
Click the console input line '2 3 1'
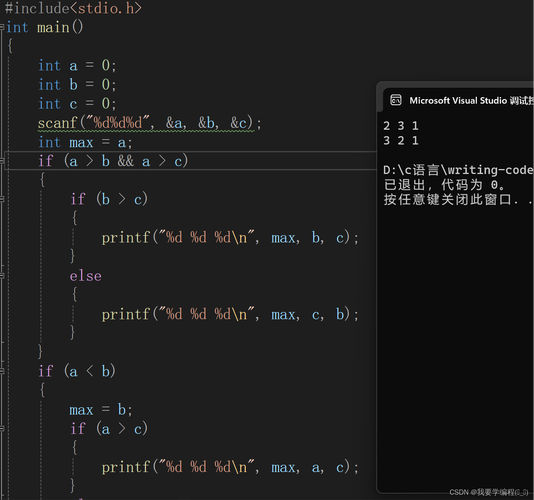[x=401, y=126]
